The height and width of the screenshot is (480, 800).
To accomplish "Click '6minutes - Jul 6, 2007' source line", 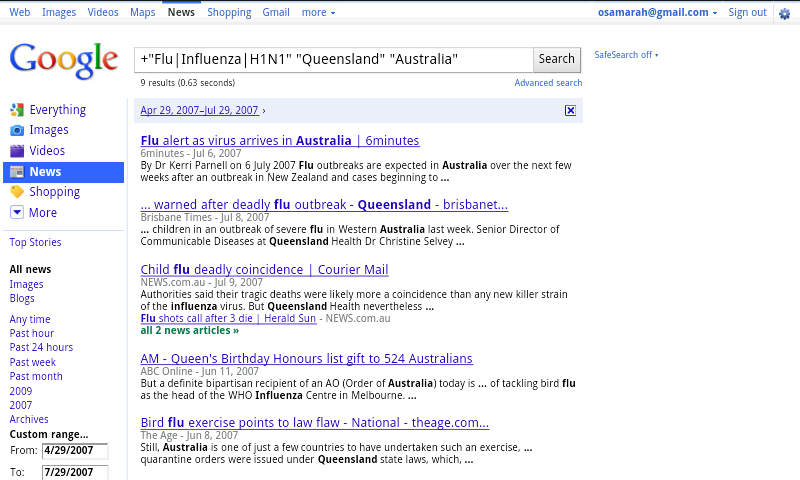I will (x=191, y=153).
